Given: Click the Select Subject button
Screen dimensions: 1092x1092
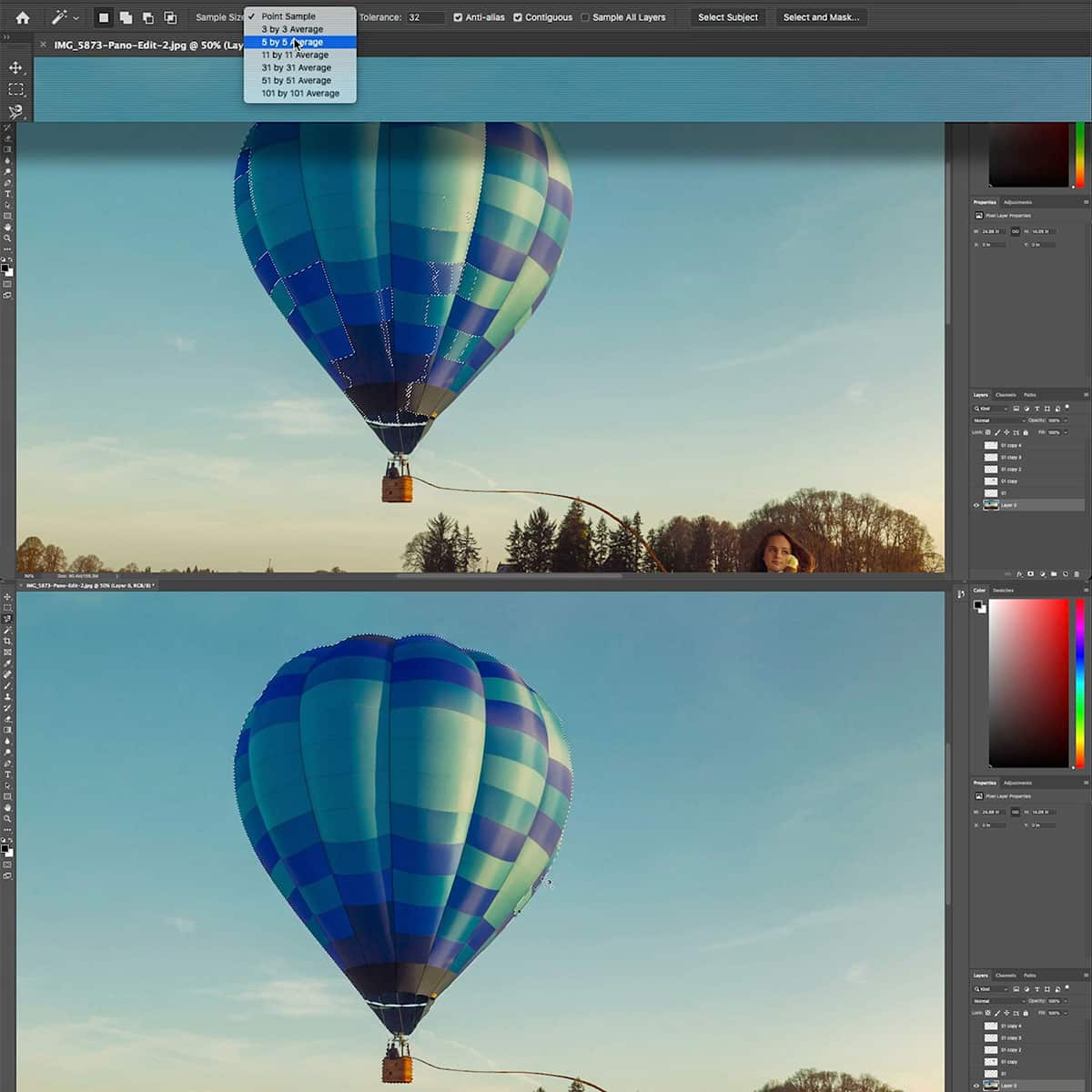Looking at the screenshot, I should point(728,16).
